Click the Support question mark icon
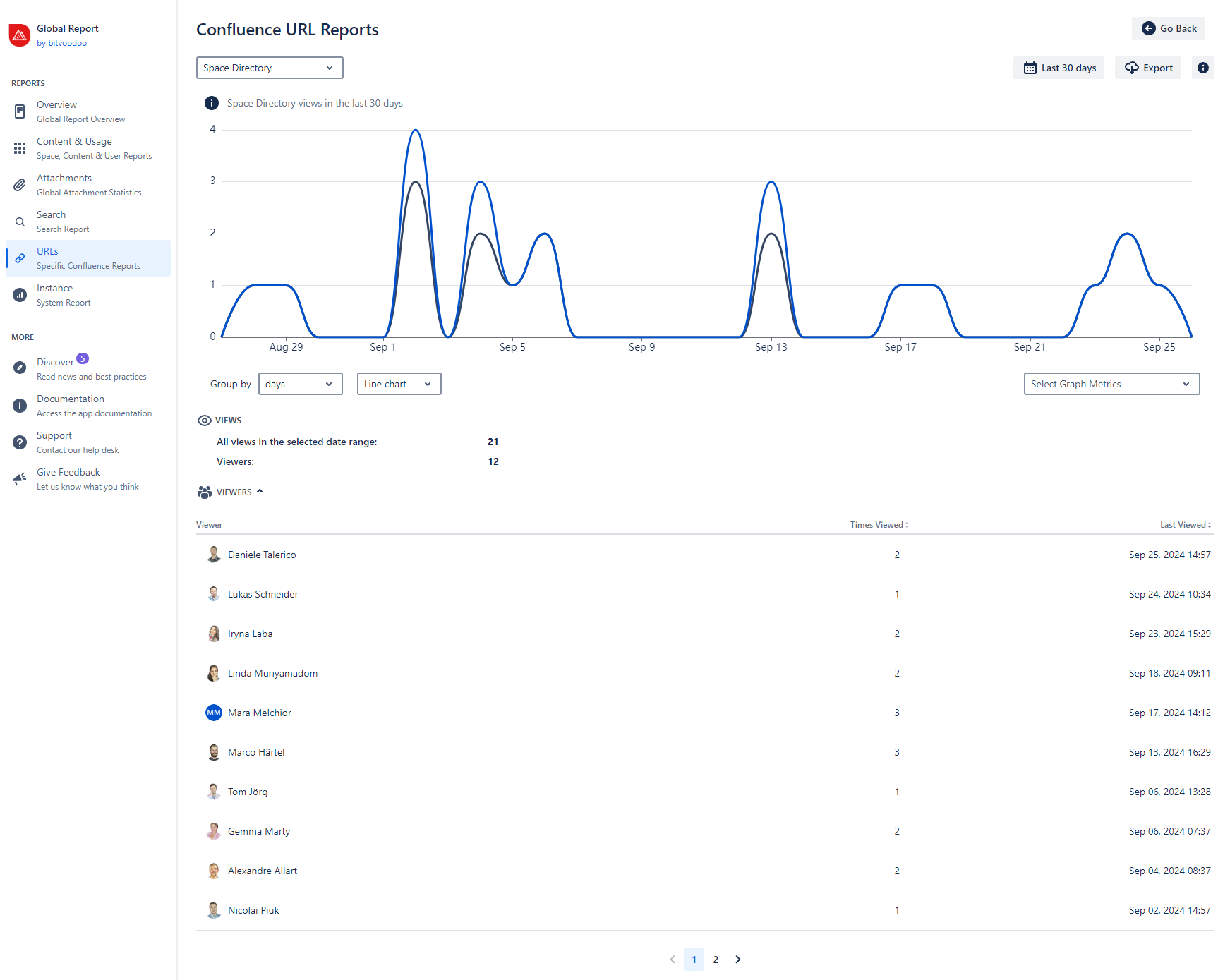 (20, 442)
